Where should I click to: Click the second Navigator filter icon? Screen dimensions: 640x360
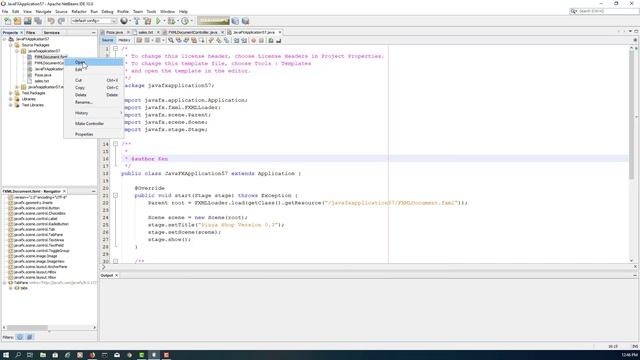[29, 337]
